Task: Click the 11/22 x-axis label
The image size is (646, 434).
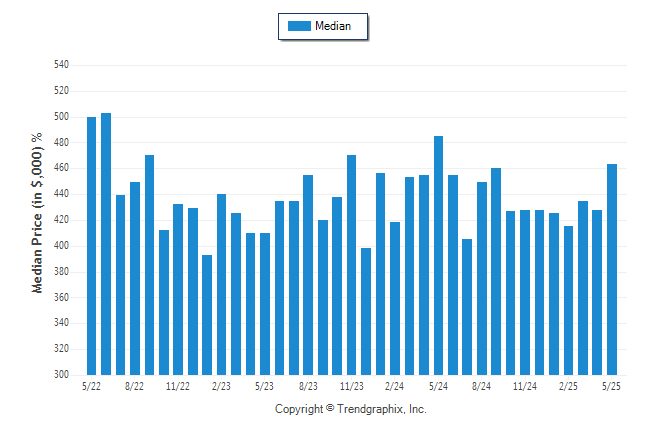Action: pyautogui.click(x=178, y=386)
